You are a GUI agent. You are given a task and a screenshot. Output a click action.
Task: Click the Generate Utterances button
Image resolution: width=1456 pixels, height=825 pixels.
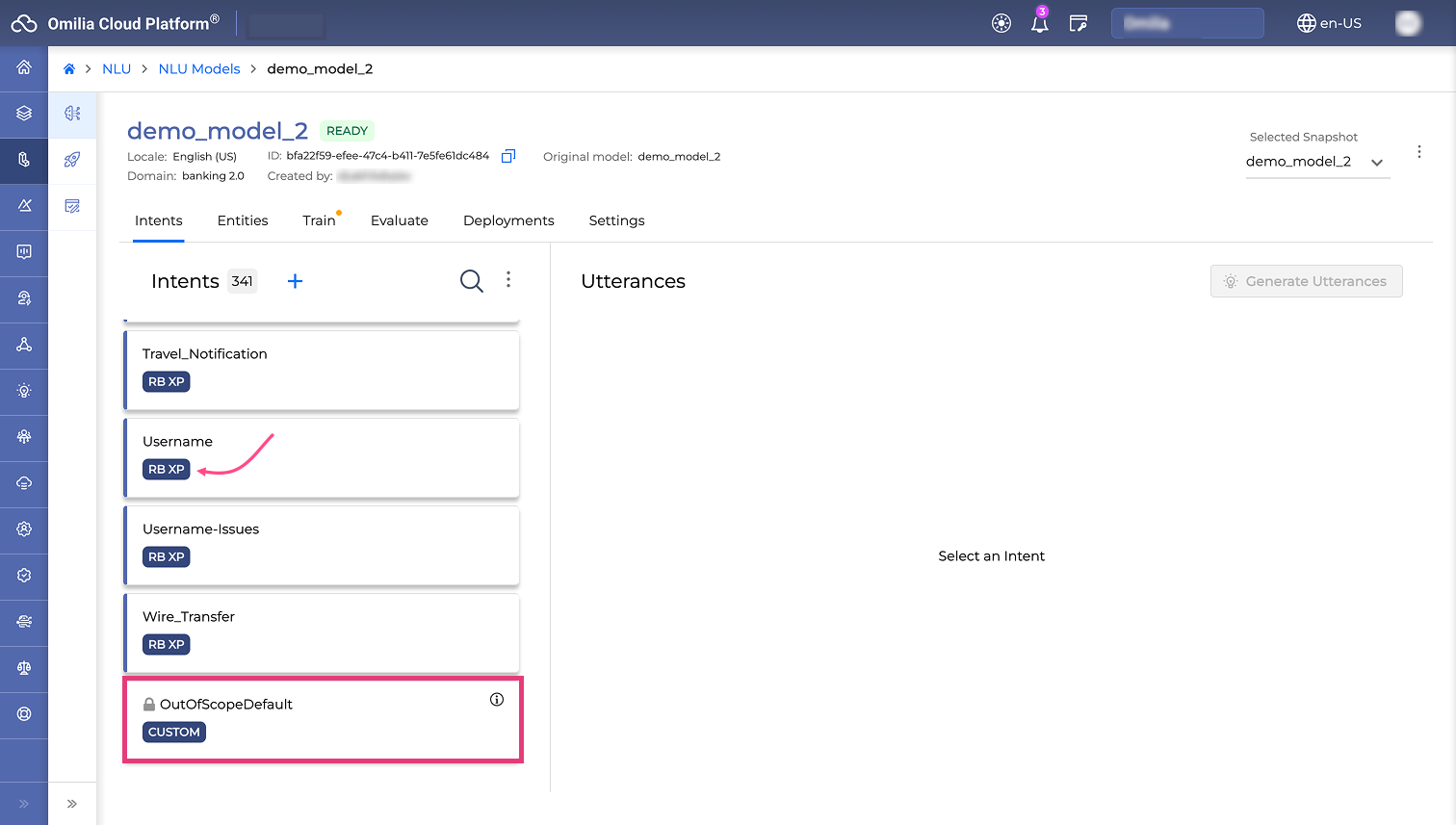click(1306, 281)
